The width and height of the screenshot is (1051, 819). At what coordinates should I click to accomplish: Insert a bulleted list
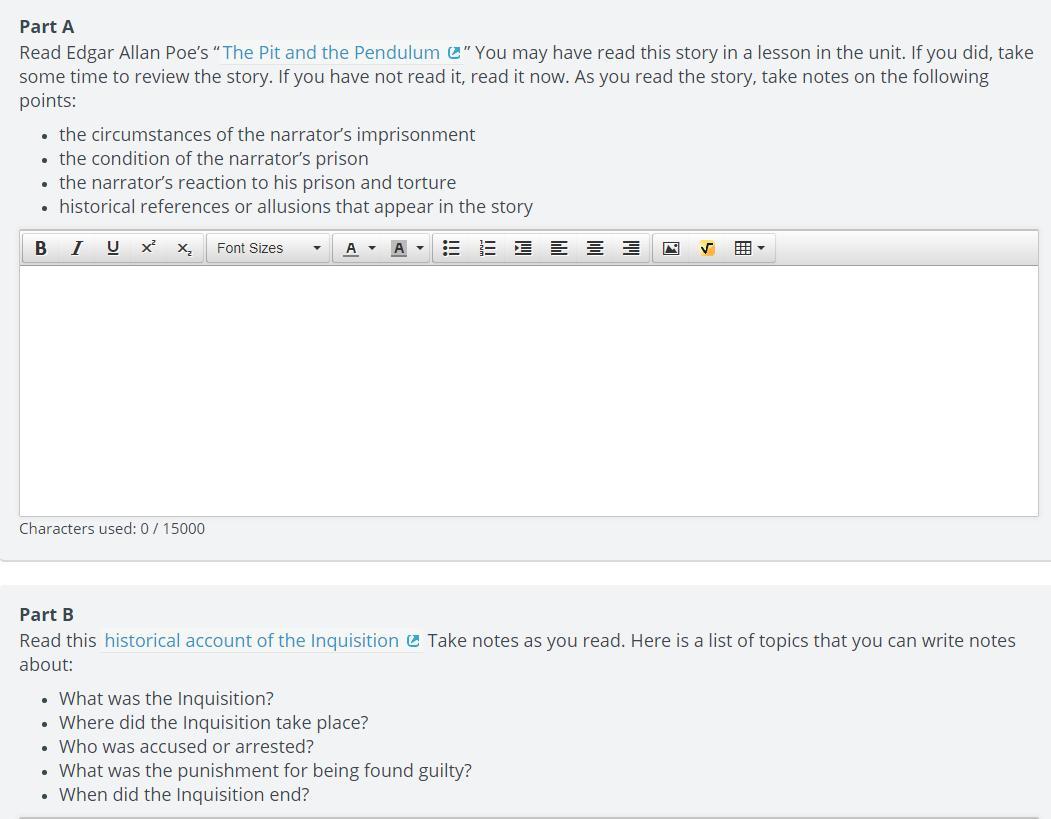coord(451,248)
